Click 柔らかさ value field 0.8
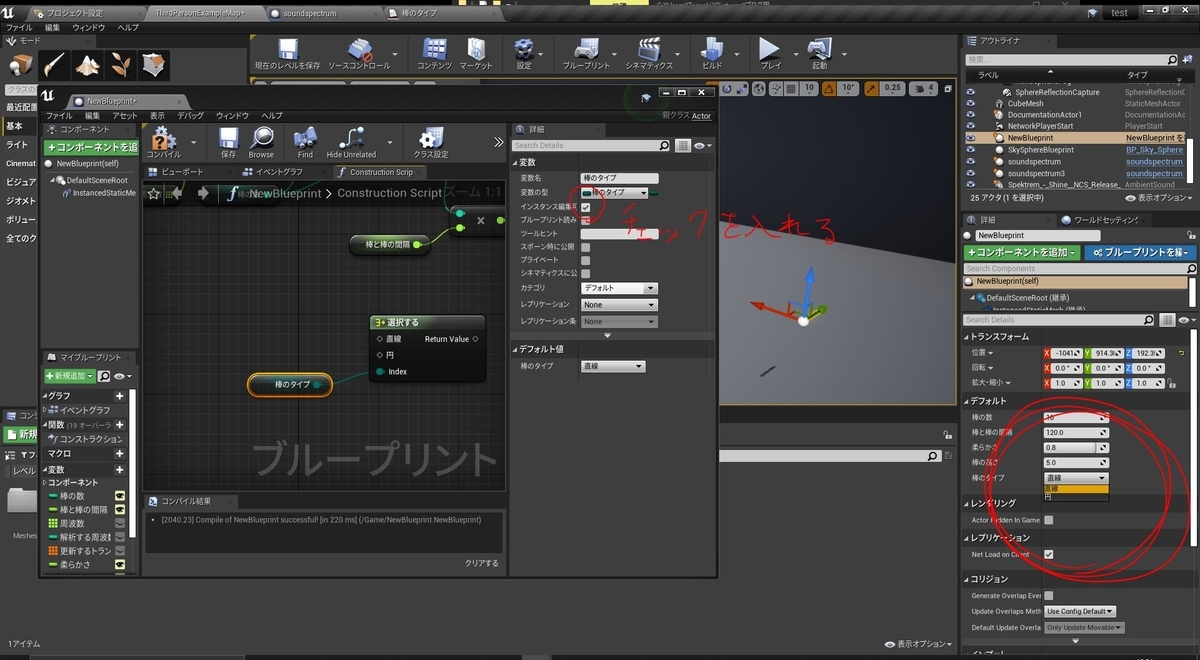Viewport: 1200px width, 660px height. [x=1076, y=447]
